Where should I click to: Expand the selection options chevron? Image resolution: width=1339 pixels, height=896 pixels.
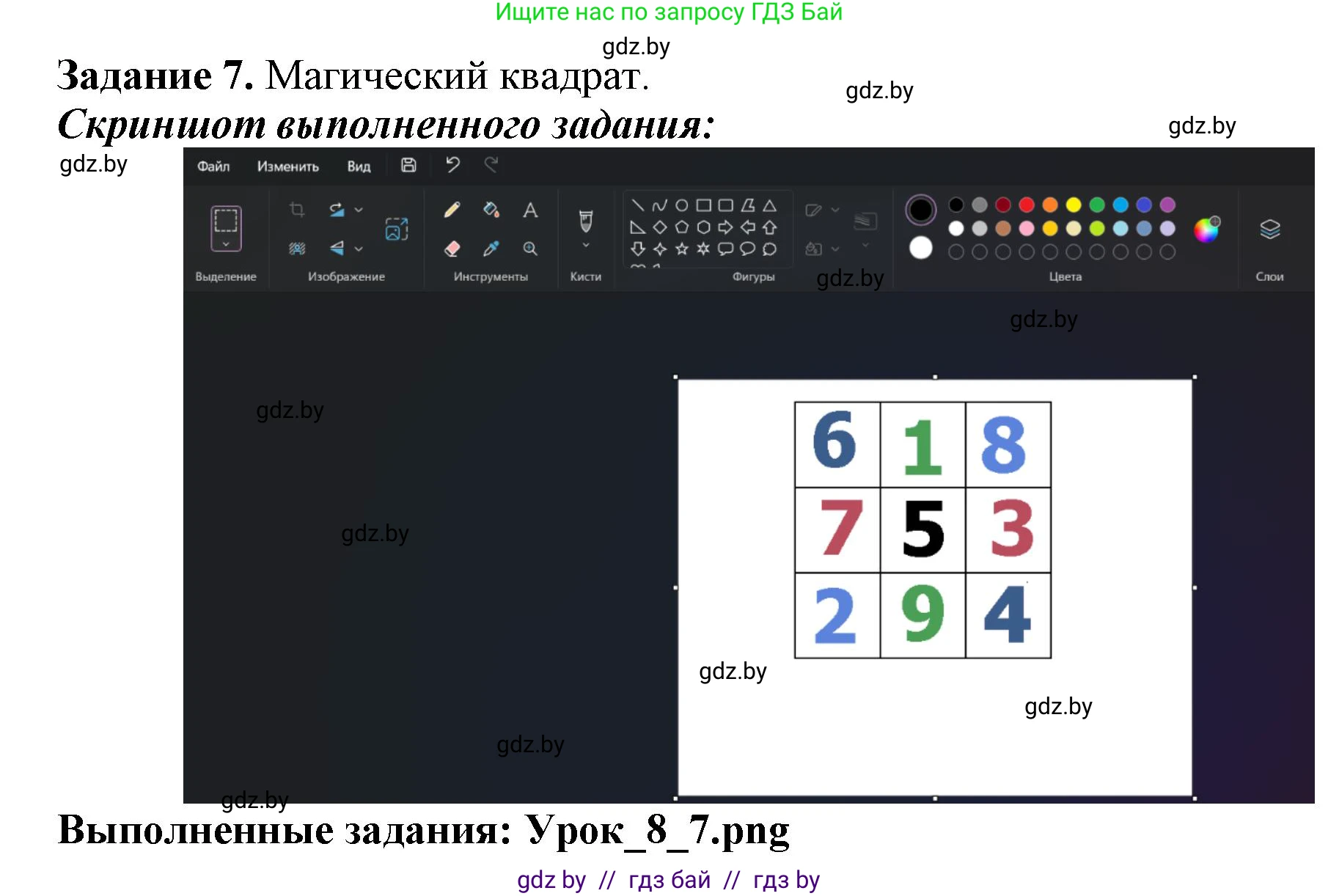pos(226,244)
